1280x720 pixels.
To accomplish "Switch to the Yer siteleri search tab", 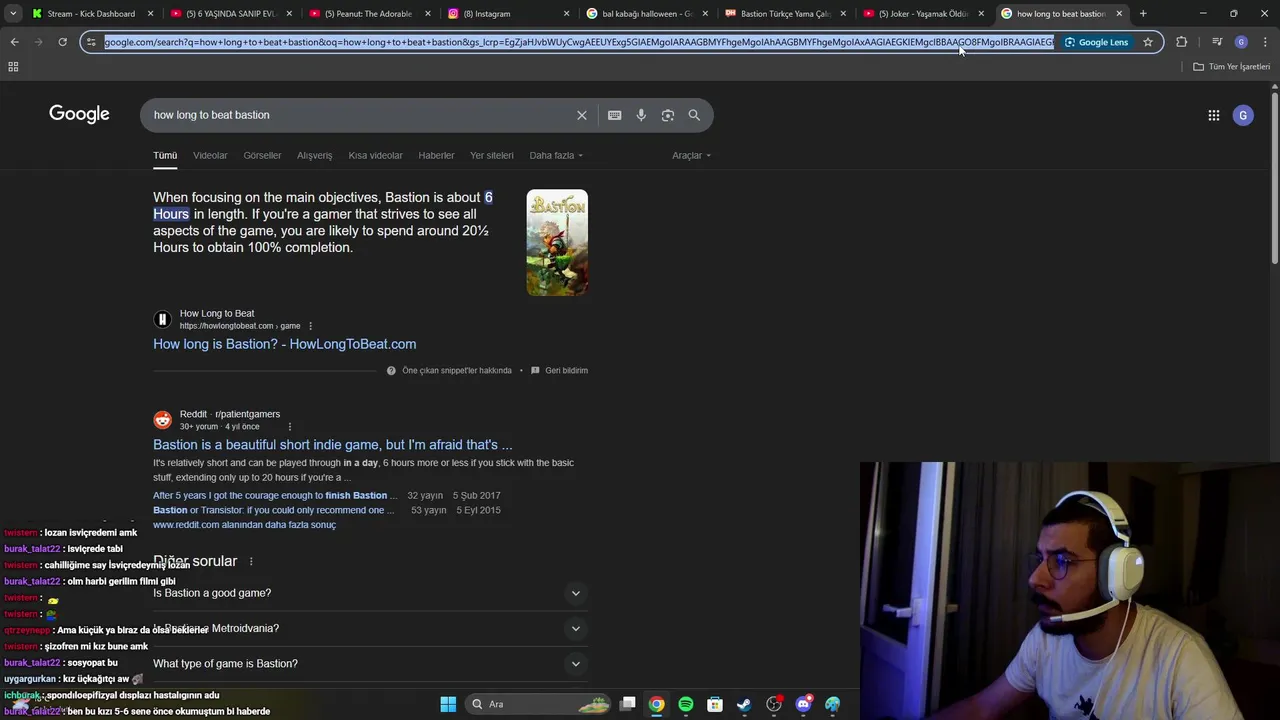I will tap(492, 155).
